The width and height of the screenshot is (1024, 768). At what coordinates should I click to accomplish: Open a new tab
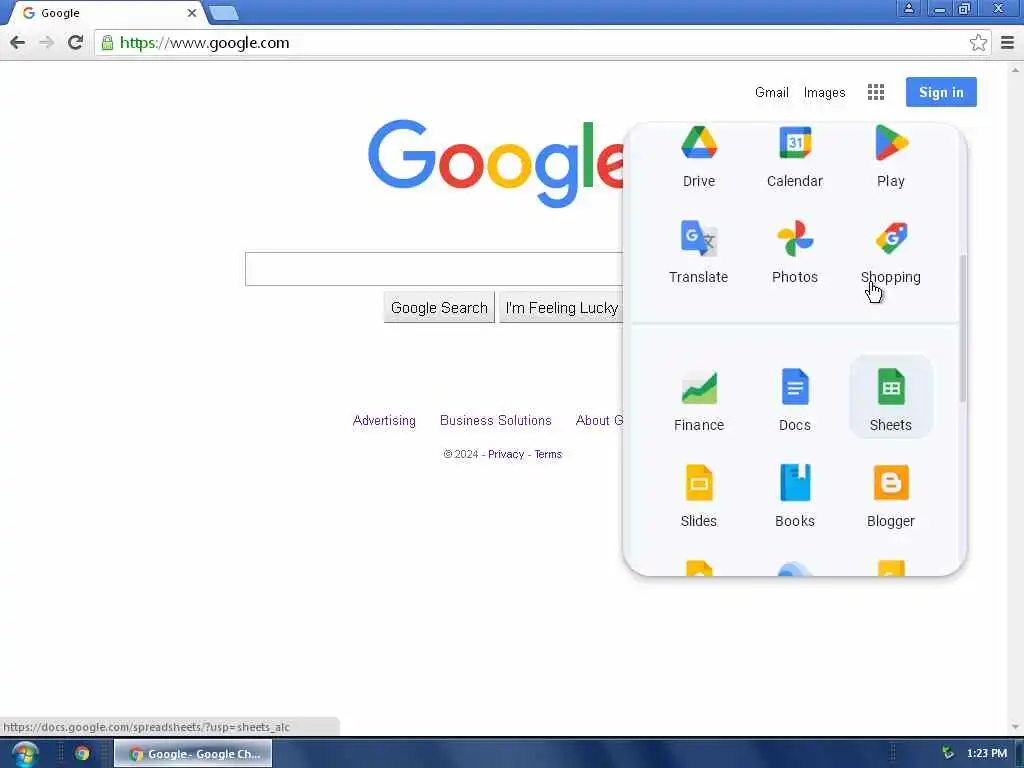click(223, 13)
